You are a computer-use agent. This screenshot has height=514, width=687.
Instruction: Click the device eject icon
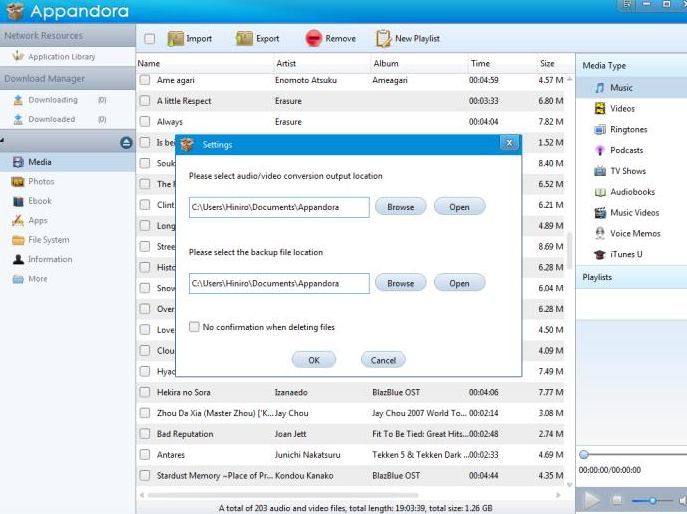(x=126, y=143)
